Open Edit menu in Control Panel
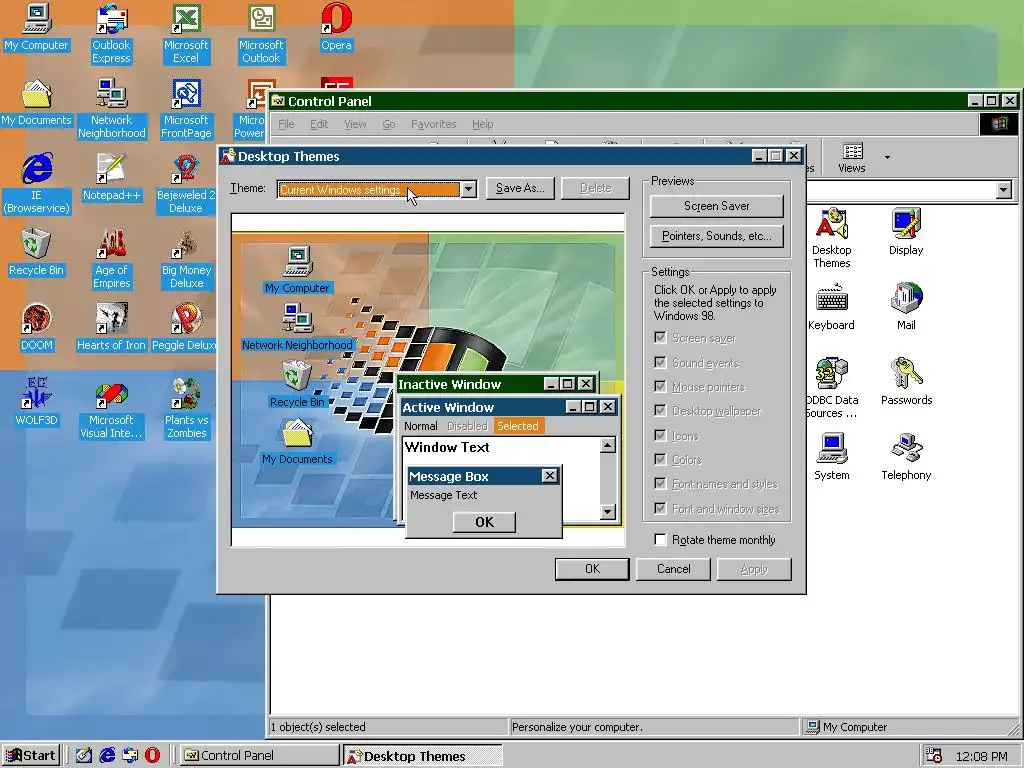Viewport: 1024px width, 768px height. click(319, 124)
